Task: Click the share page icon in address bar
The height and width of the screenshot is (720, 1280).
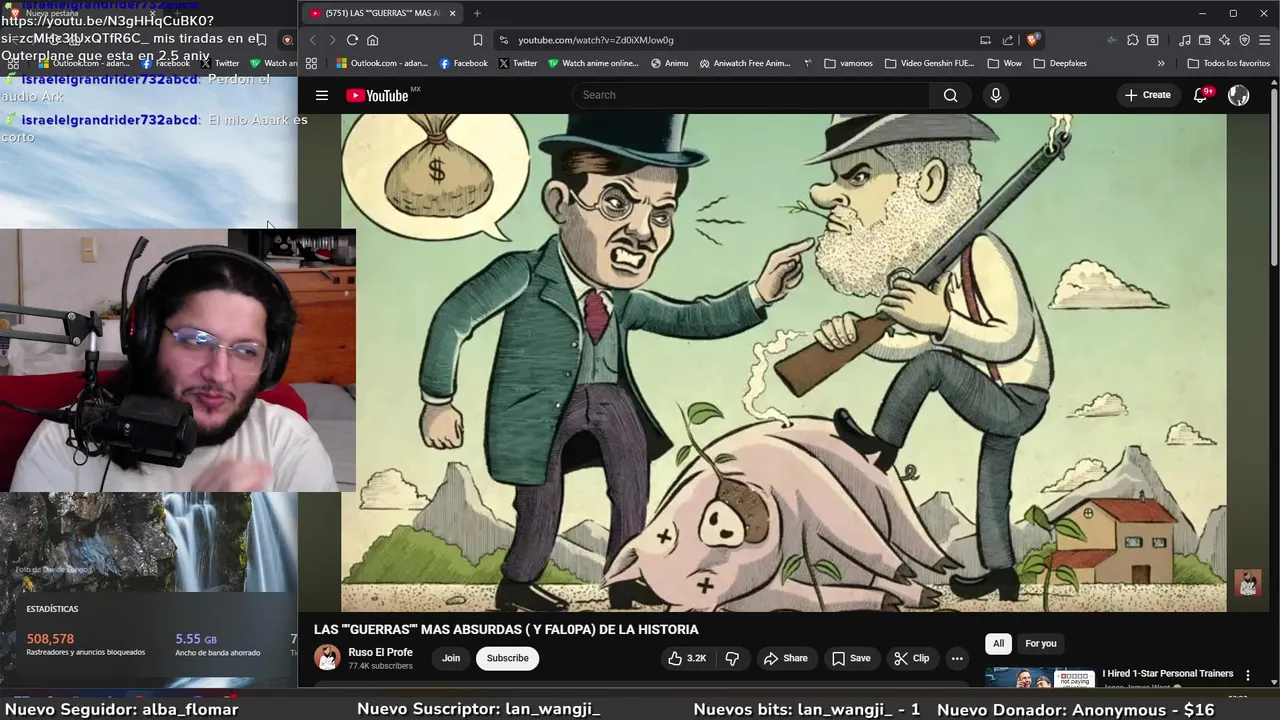Action: click(1007, 40)
